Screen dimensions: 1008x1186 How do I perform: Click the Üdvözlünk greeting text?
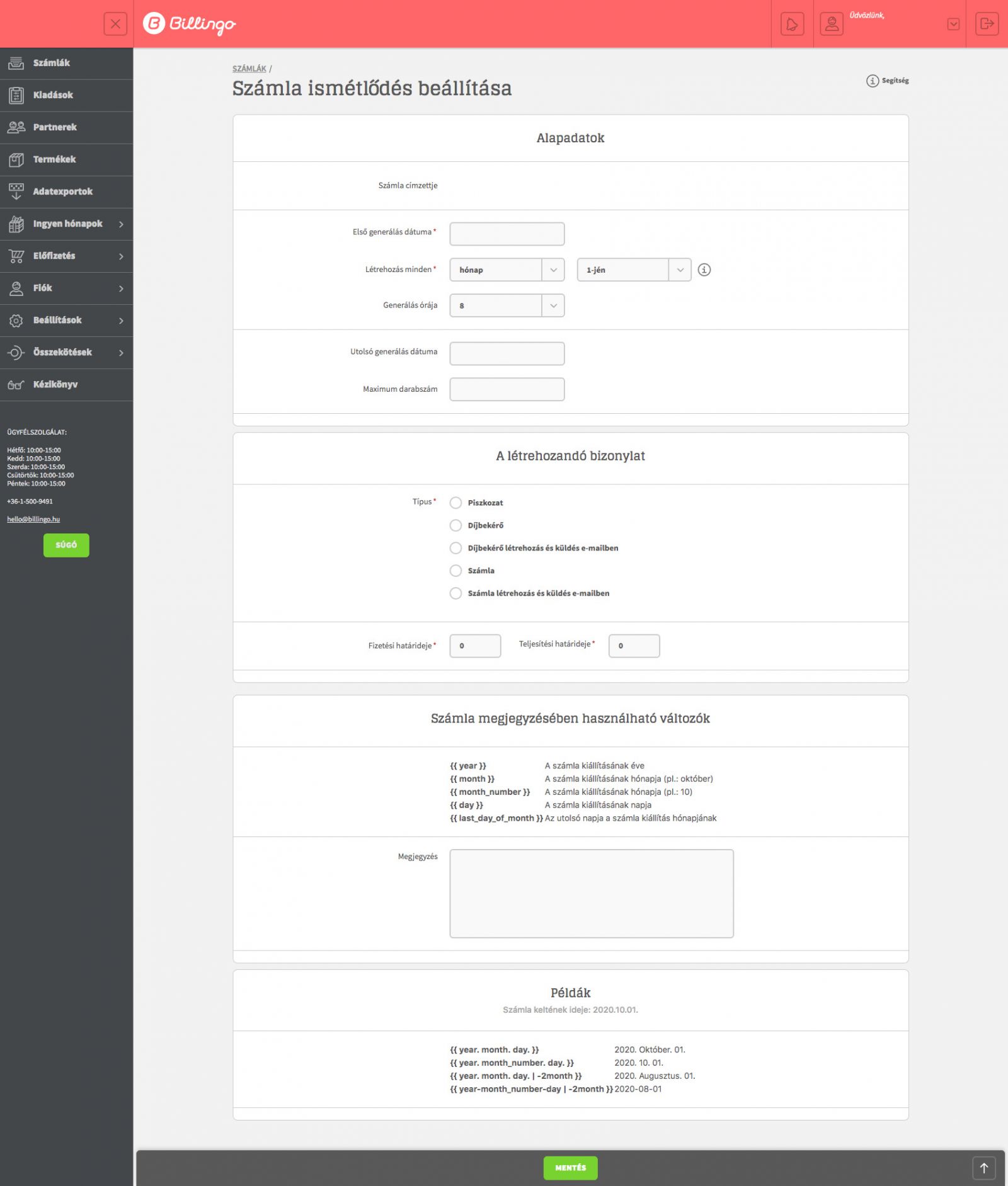[867, 15]
